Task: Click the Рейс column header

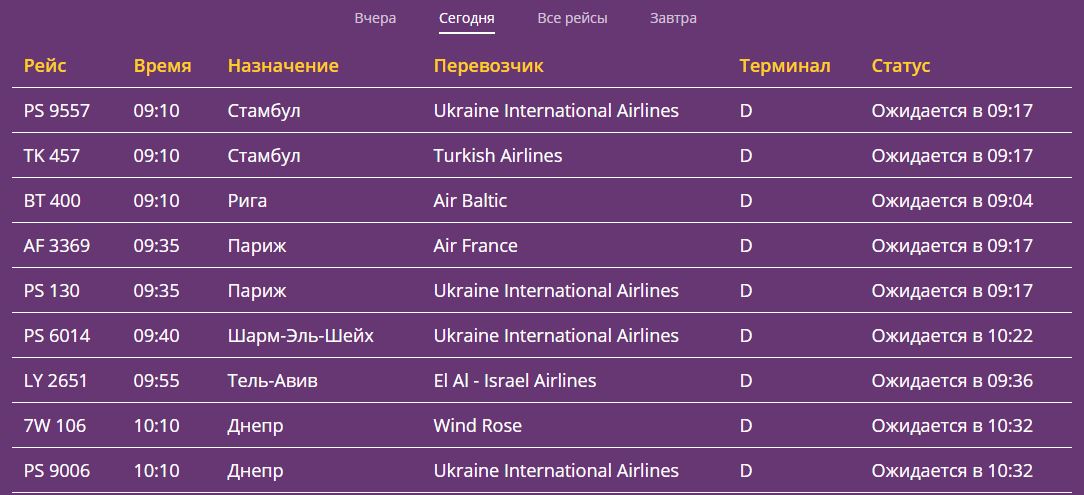Action: point(45,66)
